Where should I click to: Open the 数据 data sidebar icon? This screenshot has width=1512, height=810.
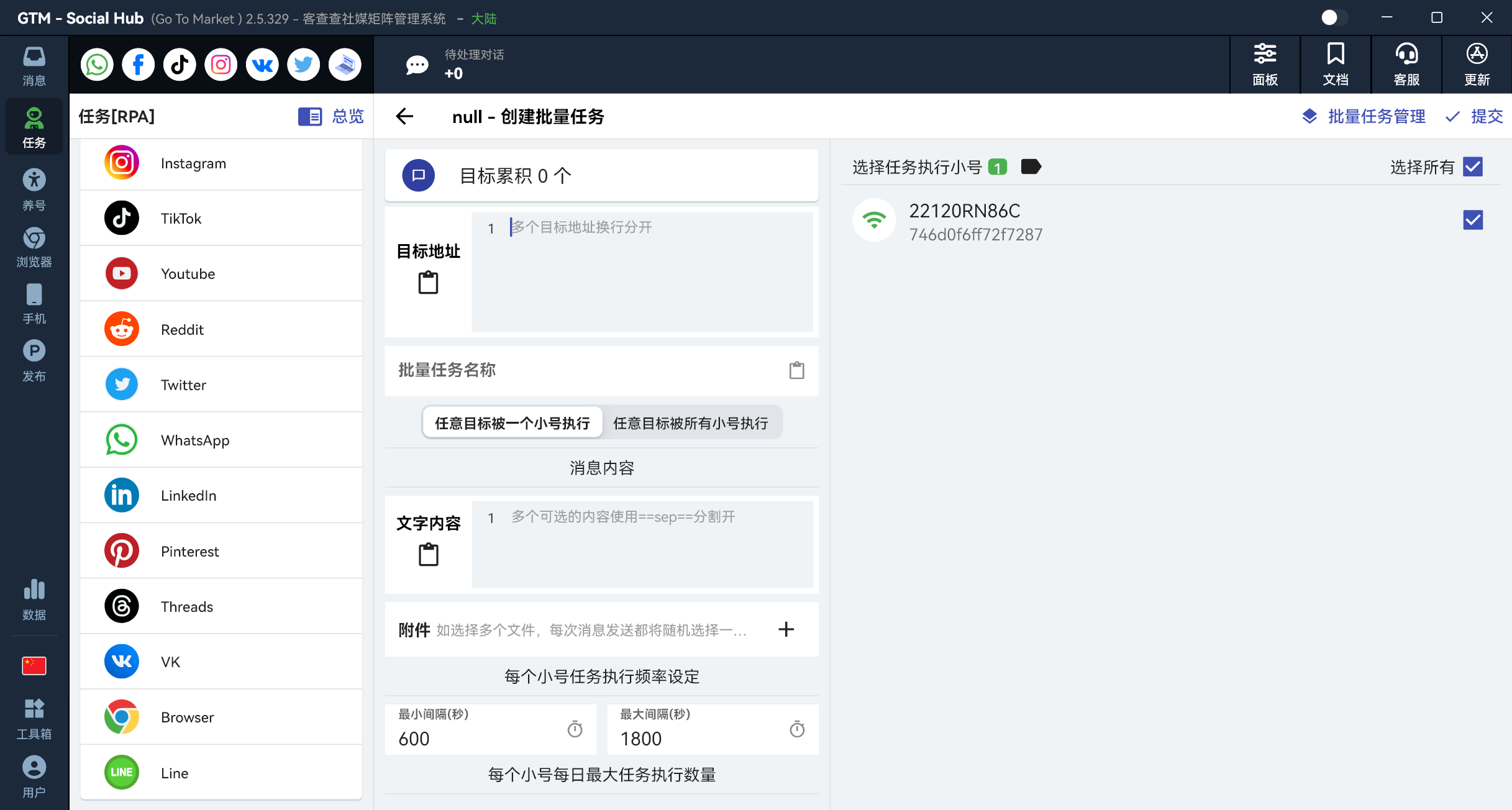coord(34,599)
